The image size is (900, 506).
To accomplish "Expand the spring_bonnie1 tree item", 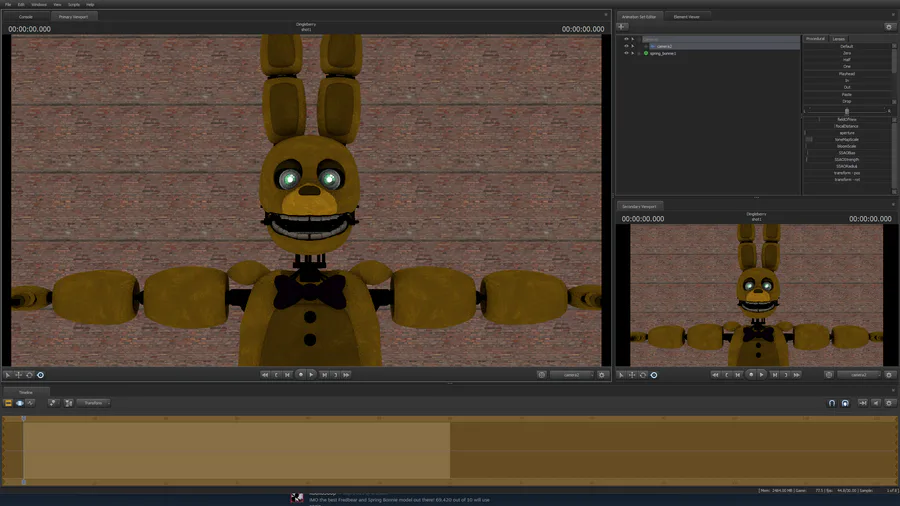I will [639, 53].
